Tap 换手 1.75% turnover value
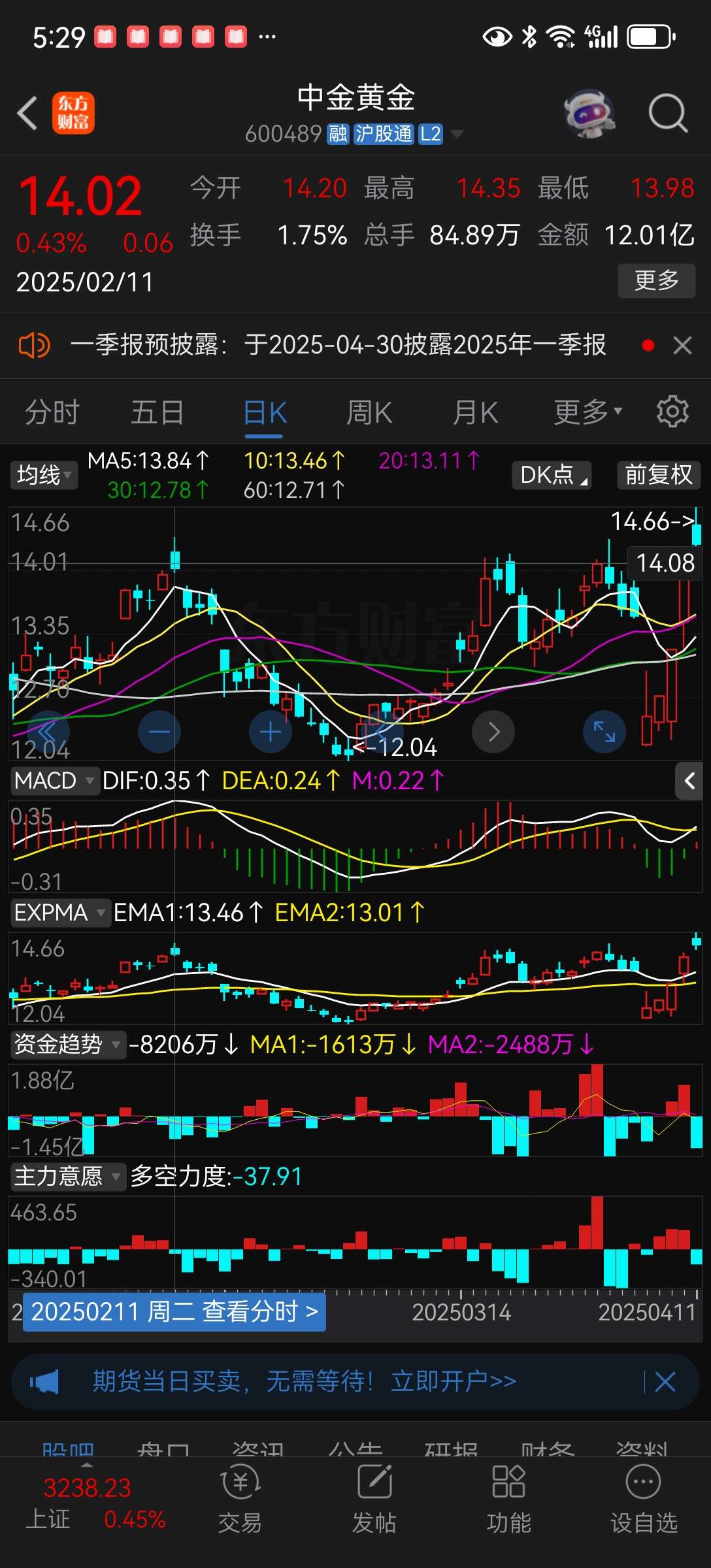The height and width of the screenshot is (1568, 711). coord(269,235)
